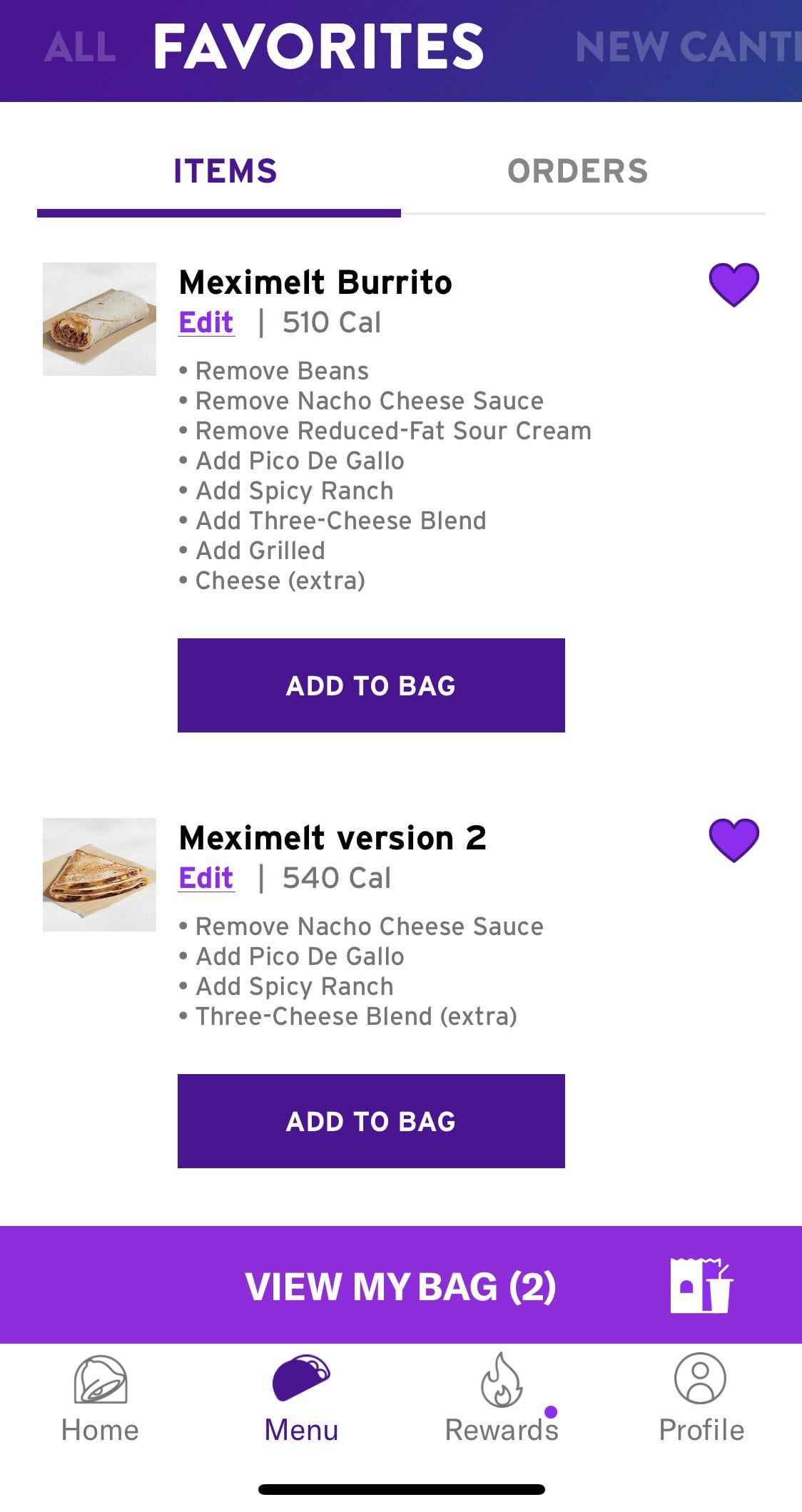Edit the Meximelt version 2 item
The height and width of the screenshot is (1512, 802).
[206, 878]
